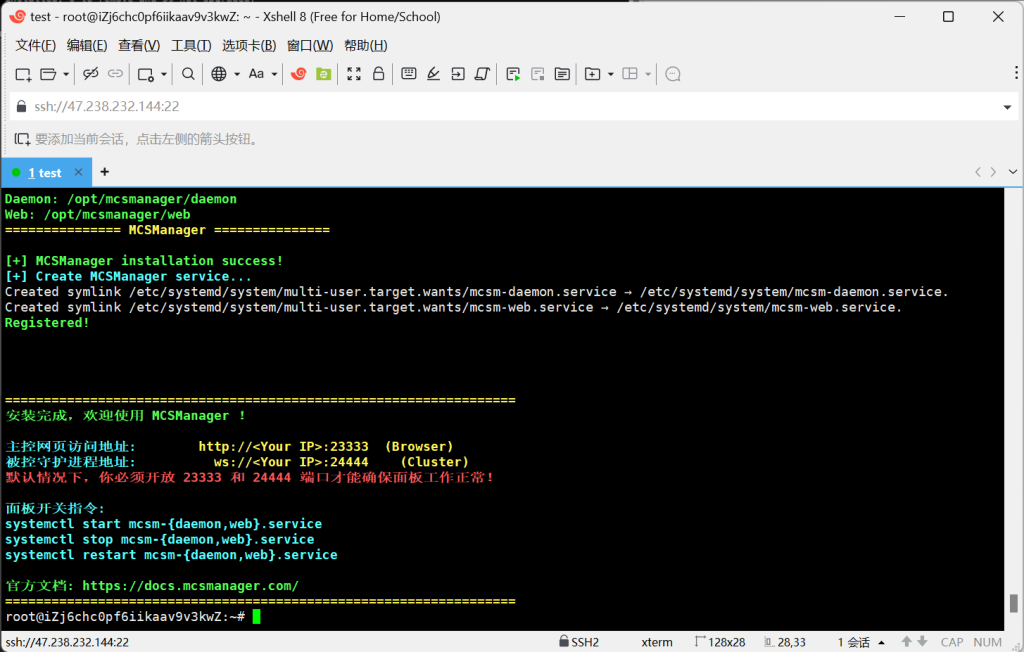The image size is (1024, 652).
Task: Launch Xftp green folder icon
Action: [x=323, y=74]
